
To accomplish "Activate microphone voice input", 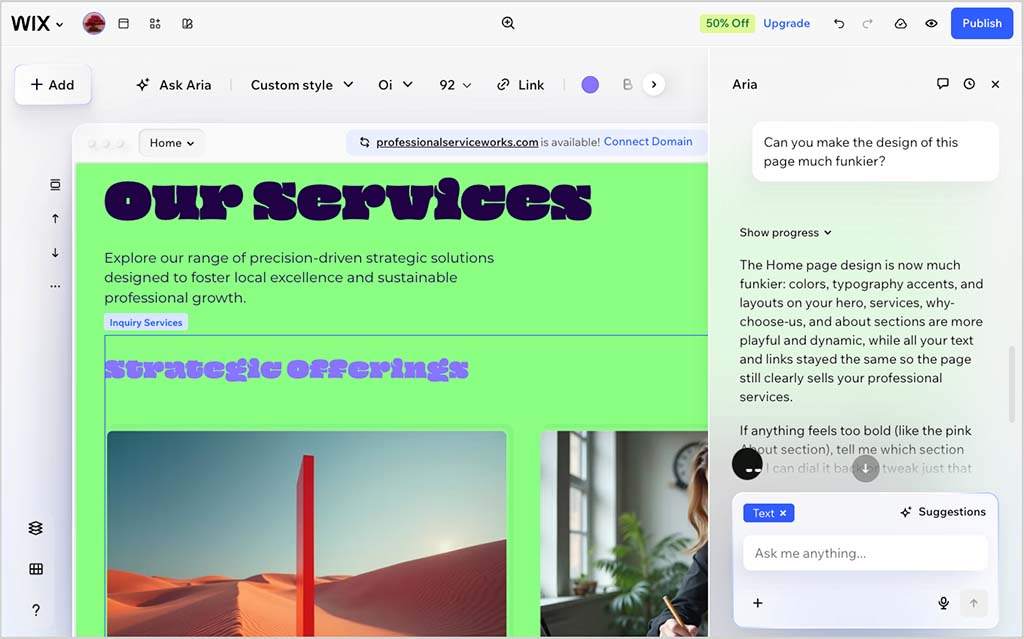I will [944, 602].
